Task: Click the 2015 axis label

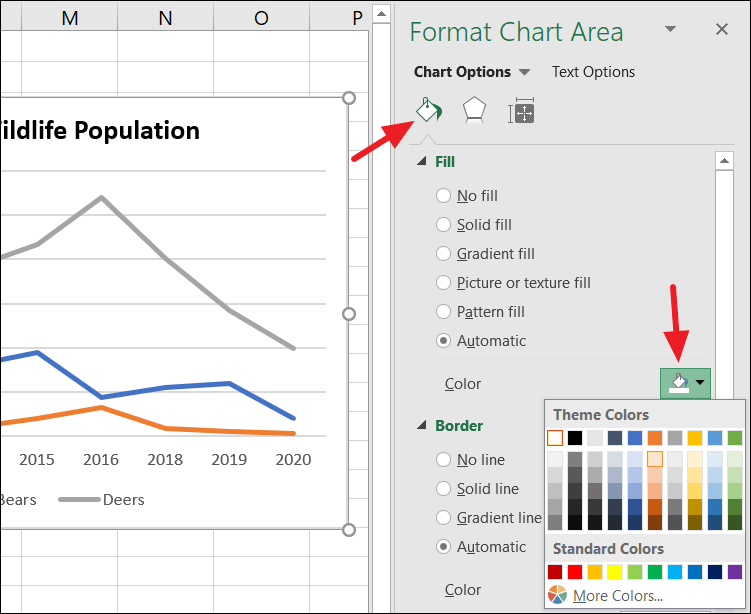Action: click(x=36, y=459)
